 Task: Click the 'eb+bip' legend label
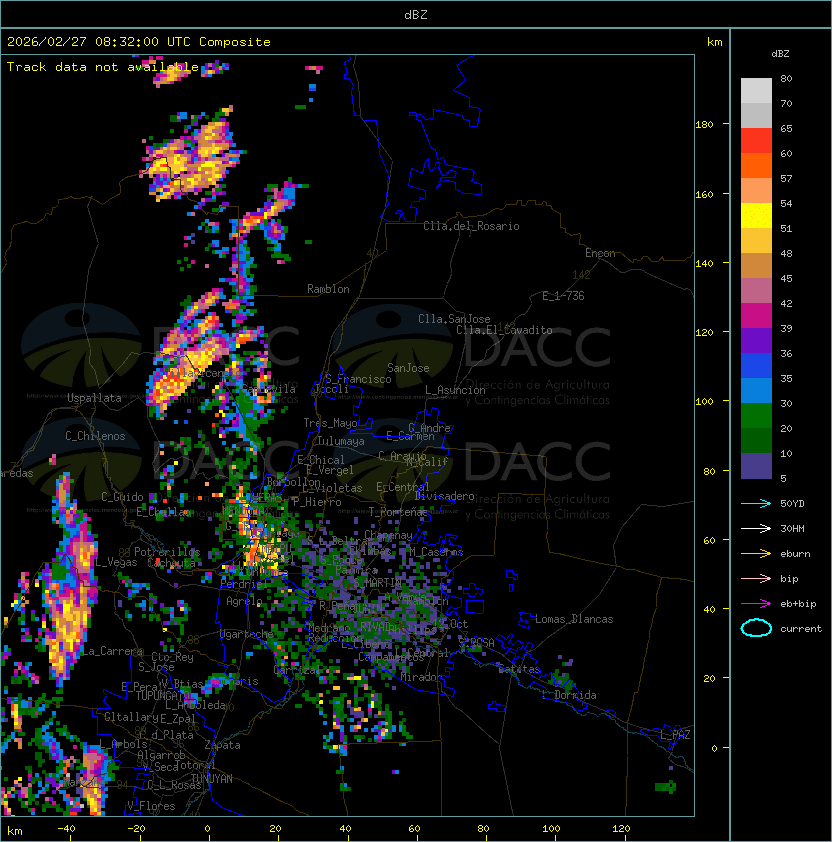[798, 604]
